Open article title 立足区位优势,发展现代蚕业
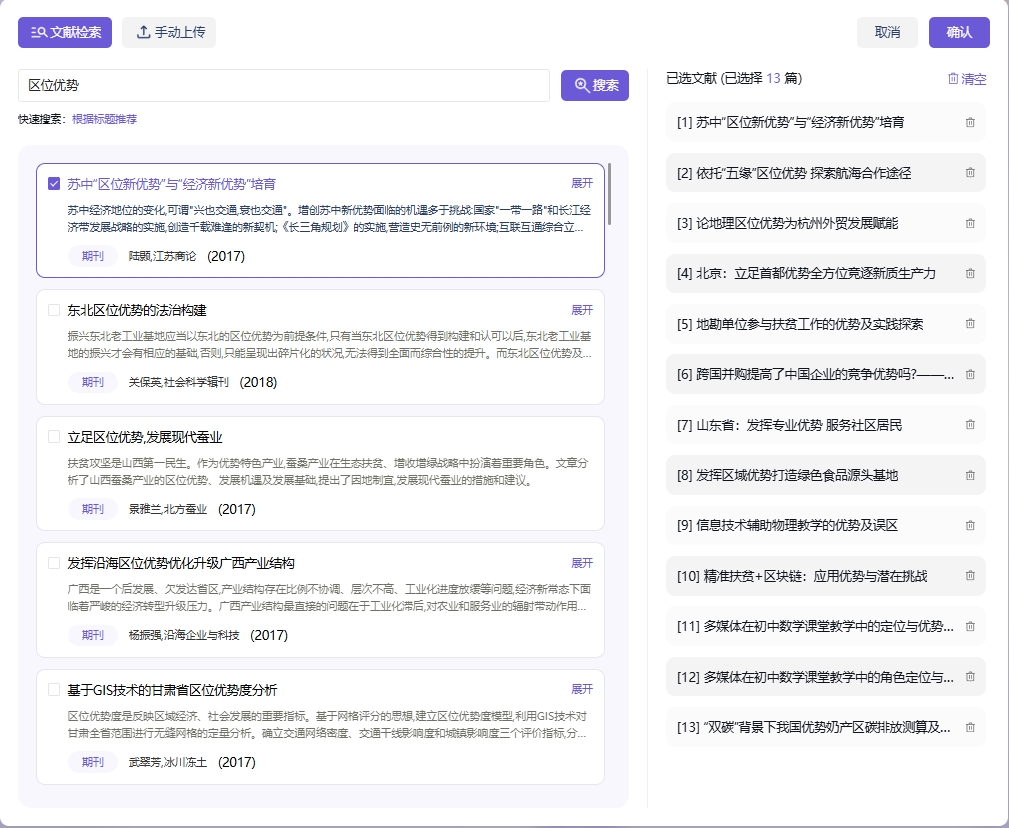Viewport: 1009px width, 828px height. click(x=145, y=437)
